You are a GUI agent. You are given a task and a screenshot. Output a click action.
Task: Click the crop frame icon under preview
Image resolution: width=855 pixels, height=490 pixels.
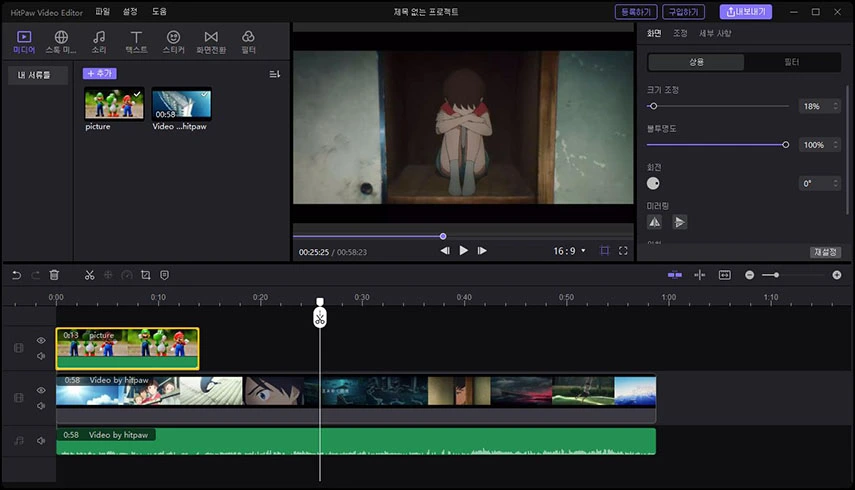point(605,251)
